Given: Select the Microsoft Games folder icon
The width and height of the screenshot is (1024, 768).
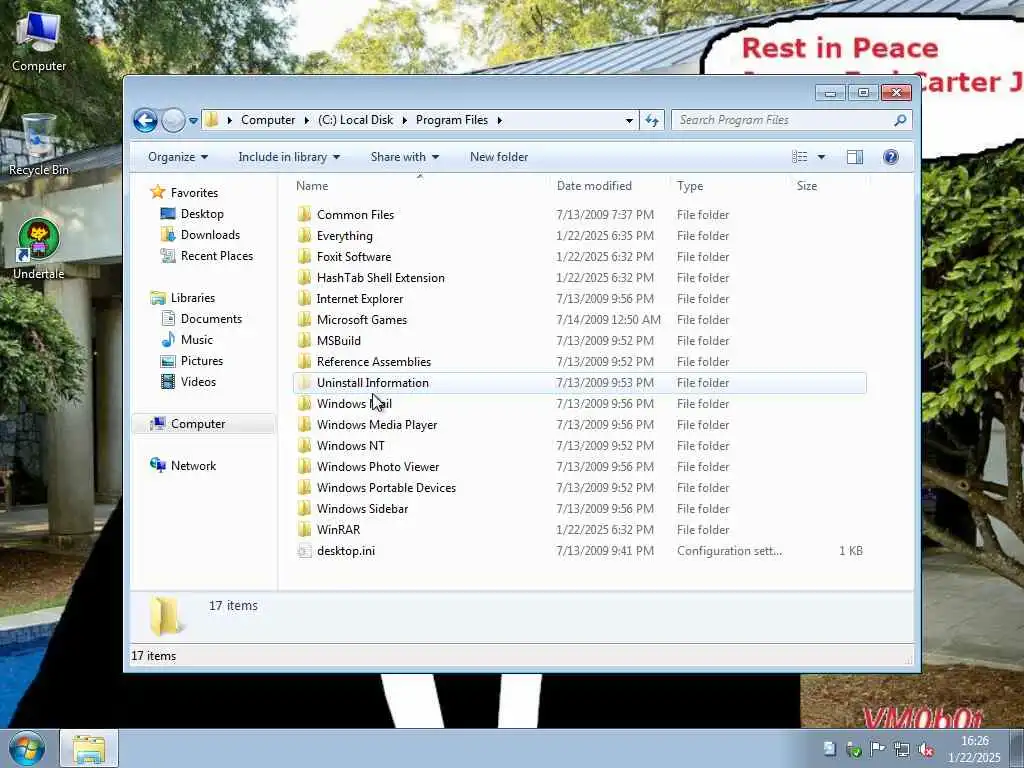Looking at the screenshot, I should pos(304,319).
